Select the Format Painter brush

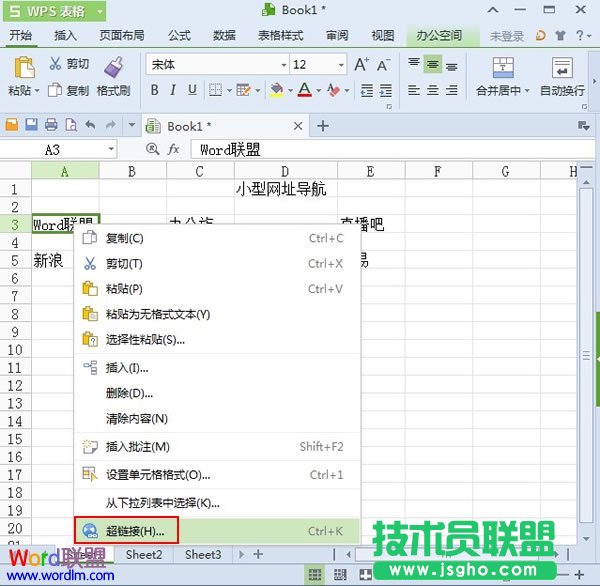(x=114, y=67)
